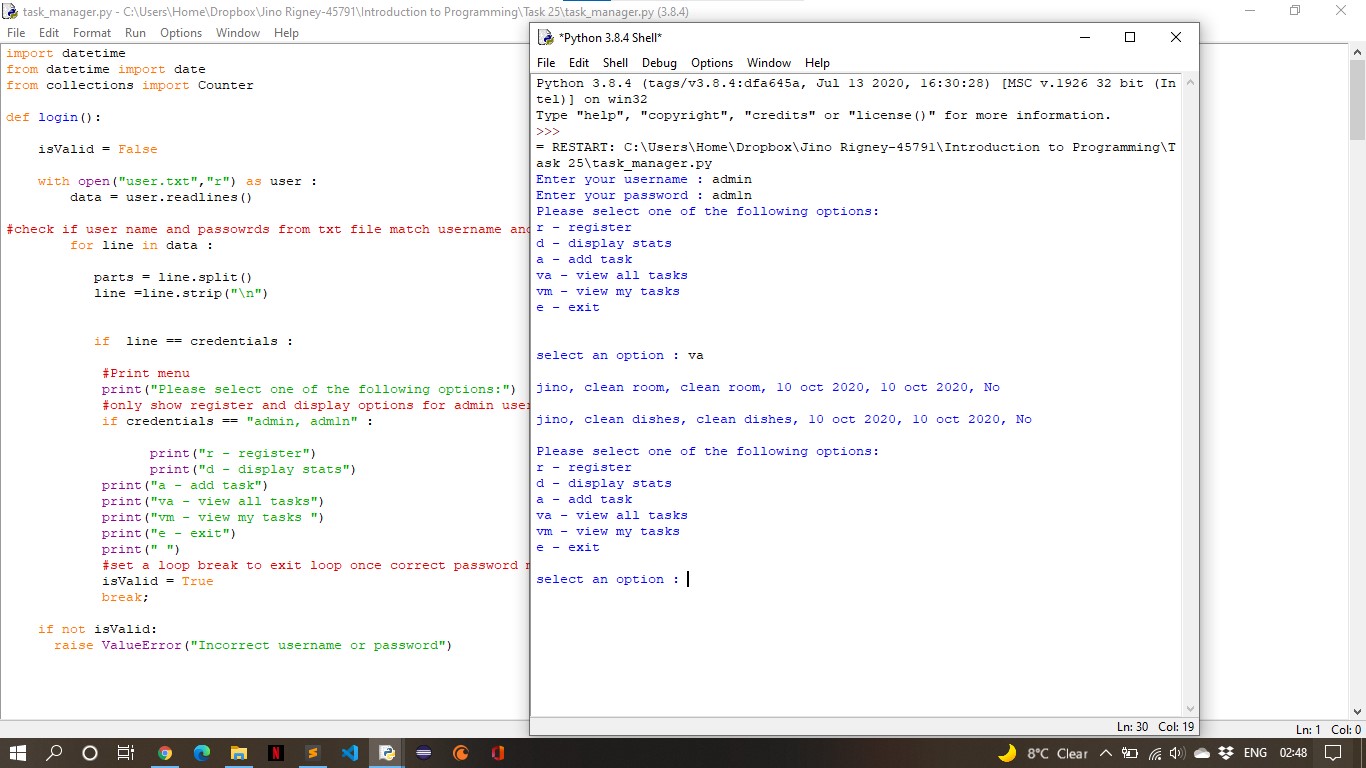
Task: Open the Windows Start menu
Action: [x=18, y=753]
